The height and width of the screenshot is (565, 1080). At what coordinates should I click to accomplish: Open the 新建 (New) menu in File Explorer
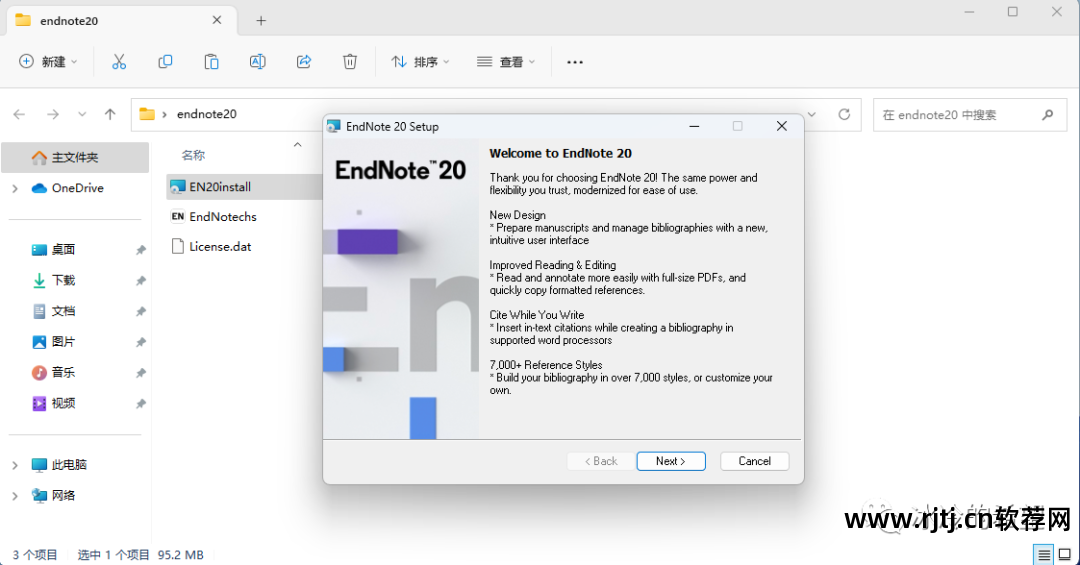pyautogui.click(x=48, y=62)
